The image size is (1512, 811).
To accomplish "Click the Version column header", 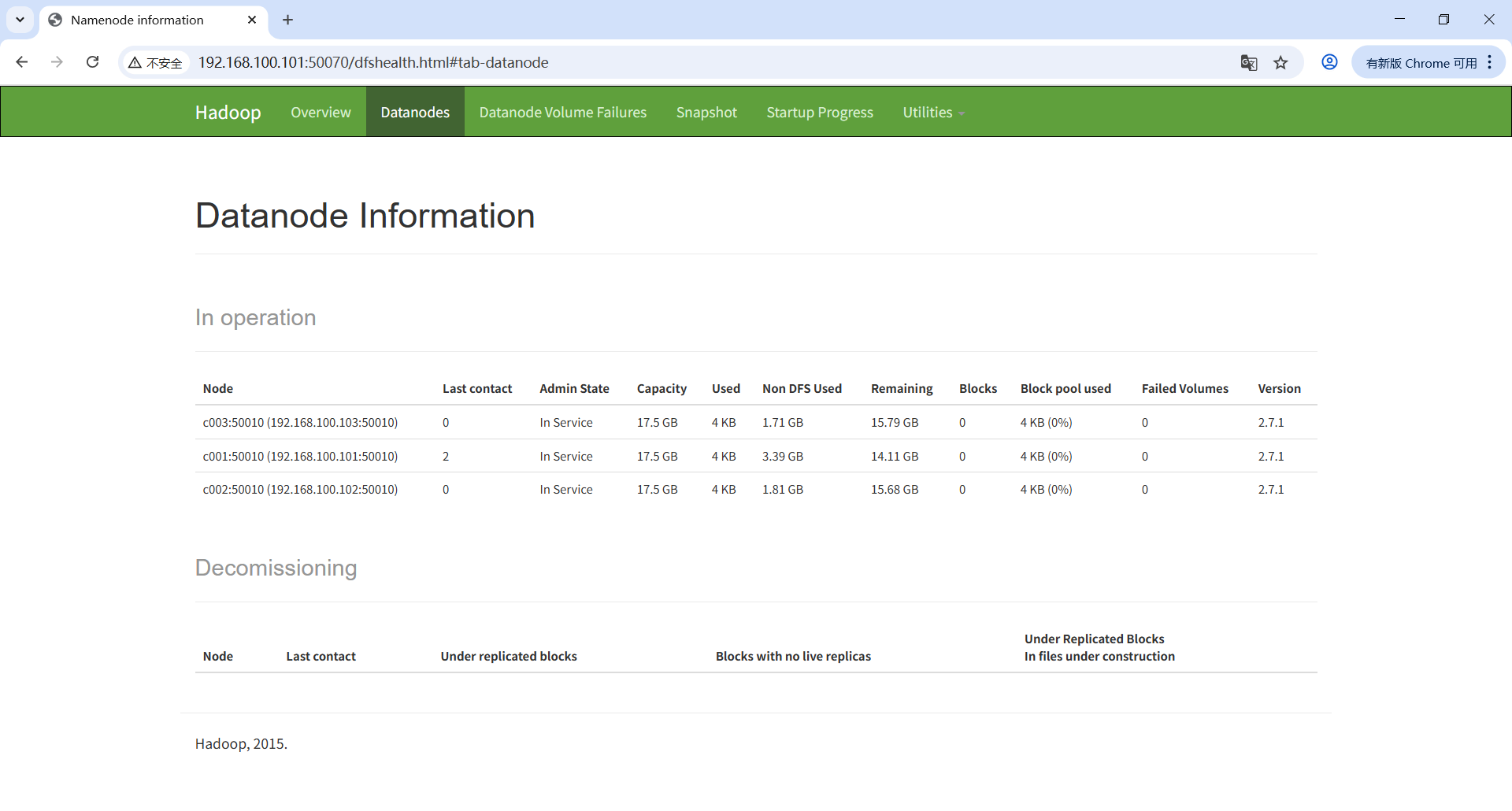I will [1279, 389].
